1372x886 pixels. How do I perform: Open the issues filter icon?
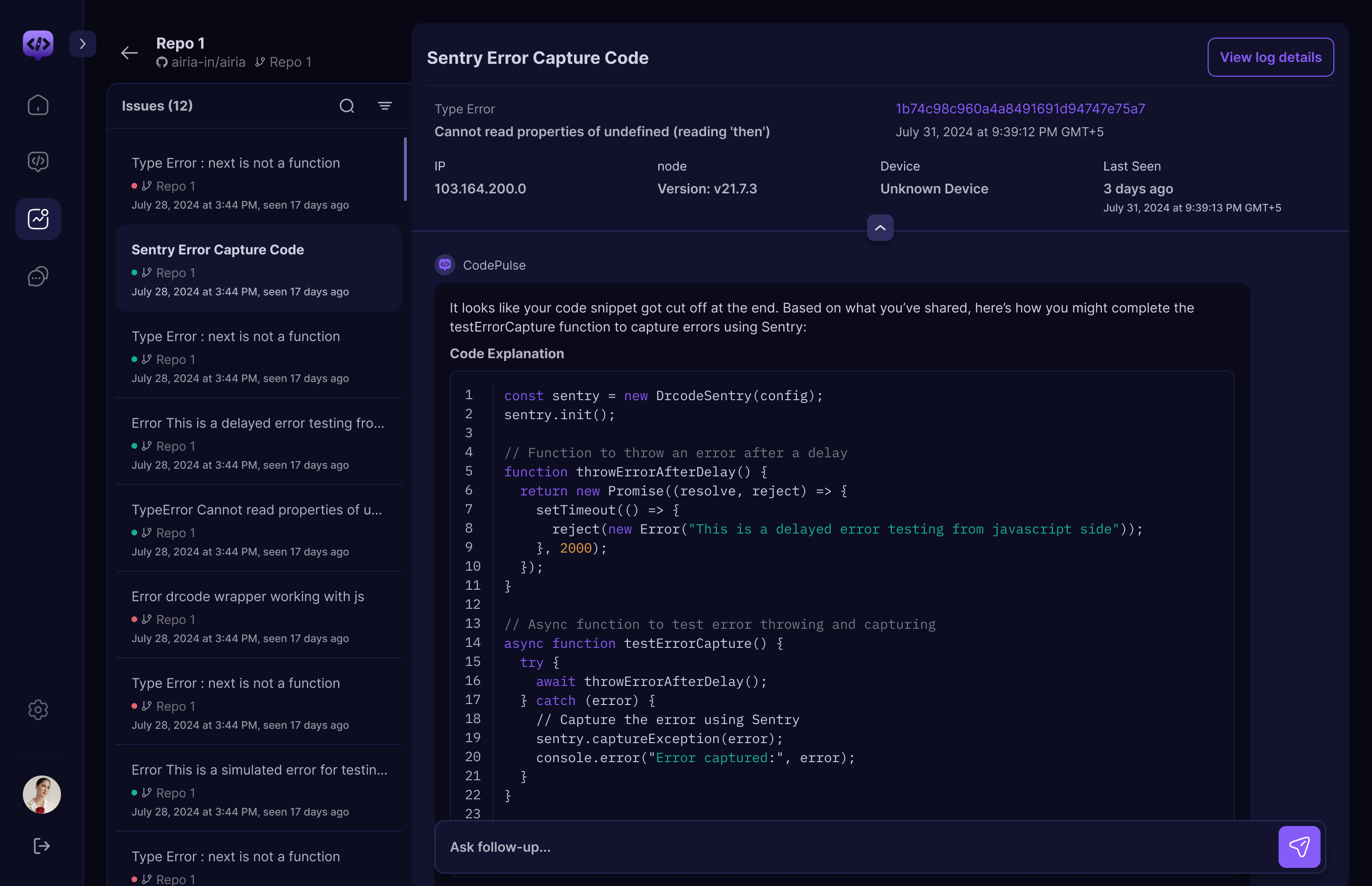pos(385,105)
